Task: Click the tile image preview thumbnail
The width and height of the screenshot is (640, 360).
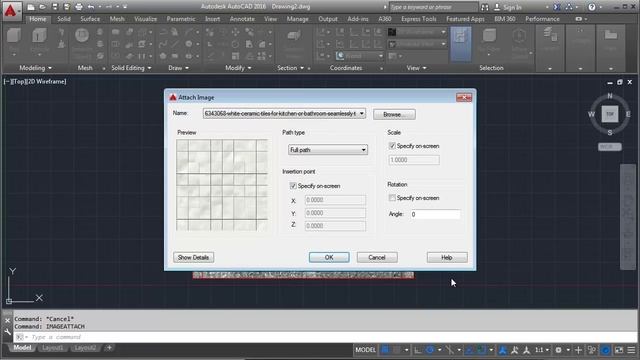Action: (222, 185)
